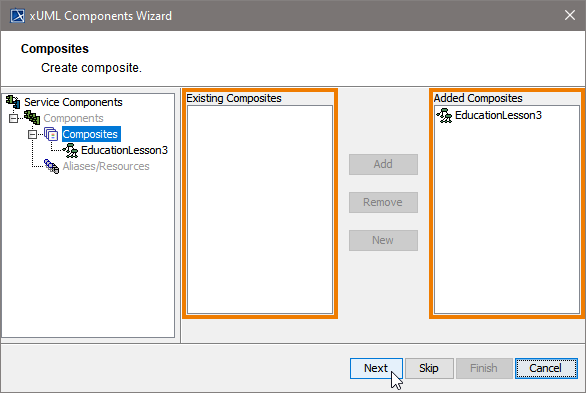
Task: Select EducationLesson3 label in the tree
Action: 124,150
